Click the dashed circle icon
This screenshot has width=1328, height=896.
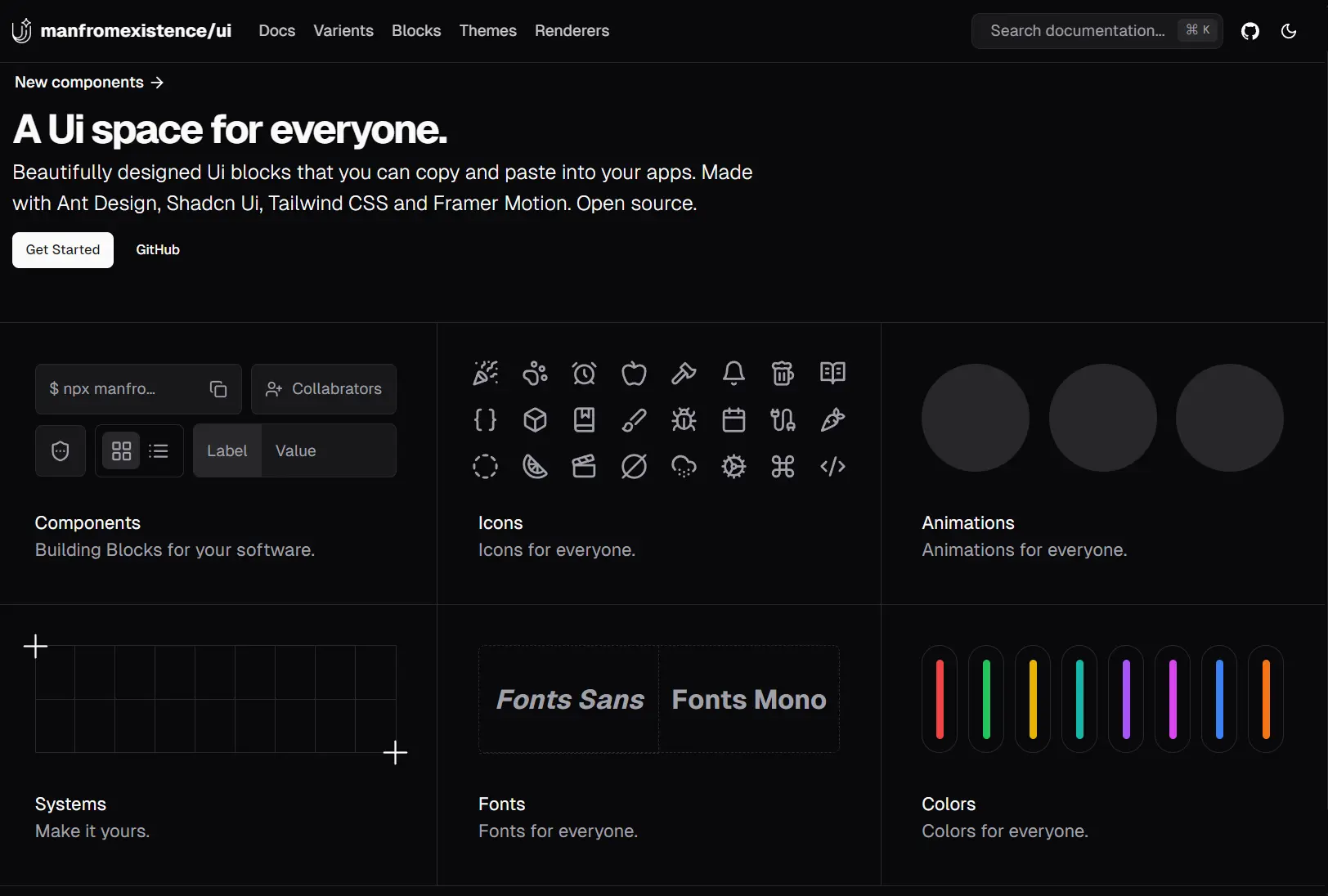click(x=485, y=467)
